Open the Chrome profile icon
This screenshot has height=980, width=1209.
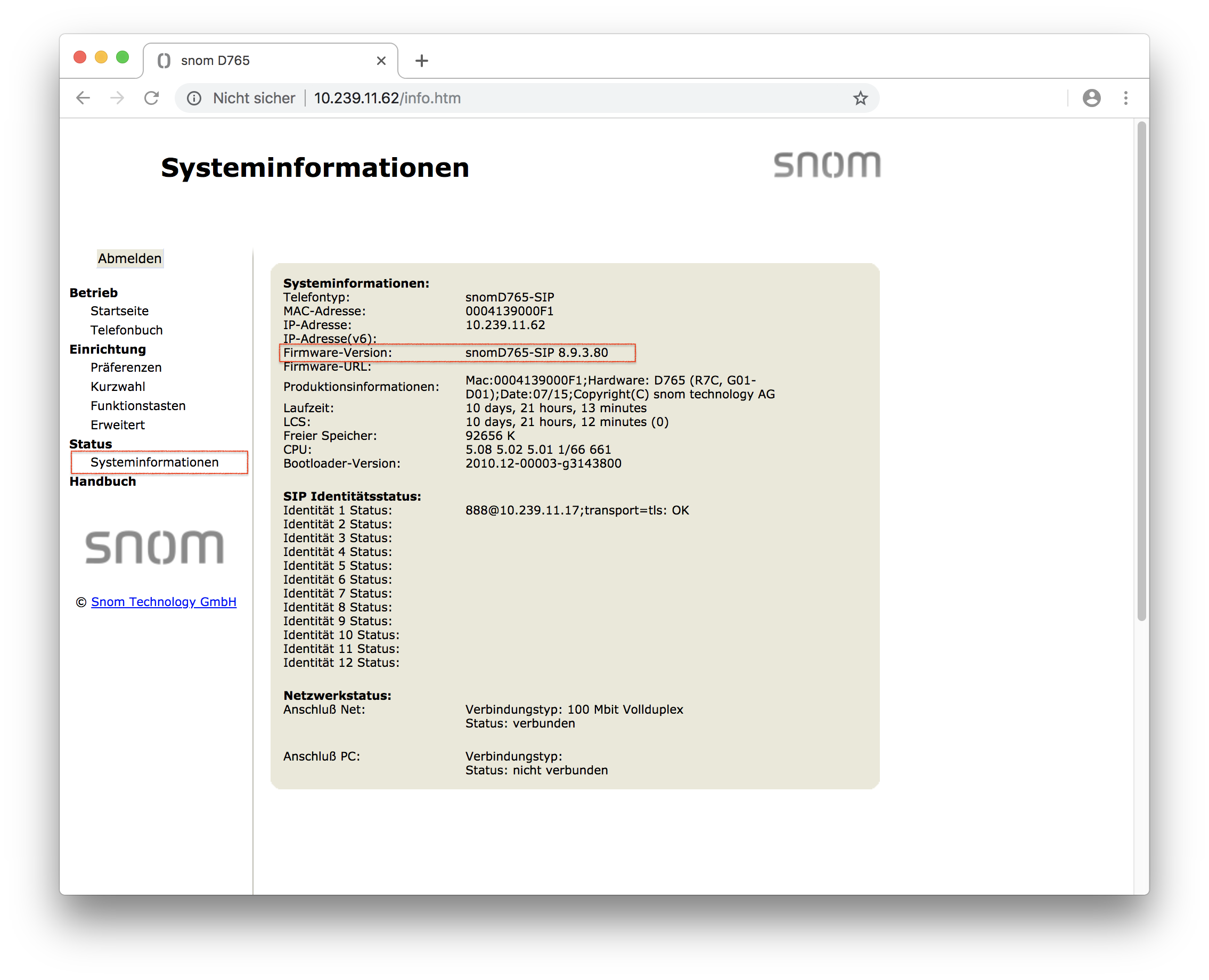click(x=1091, y=97)
